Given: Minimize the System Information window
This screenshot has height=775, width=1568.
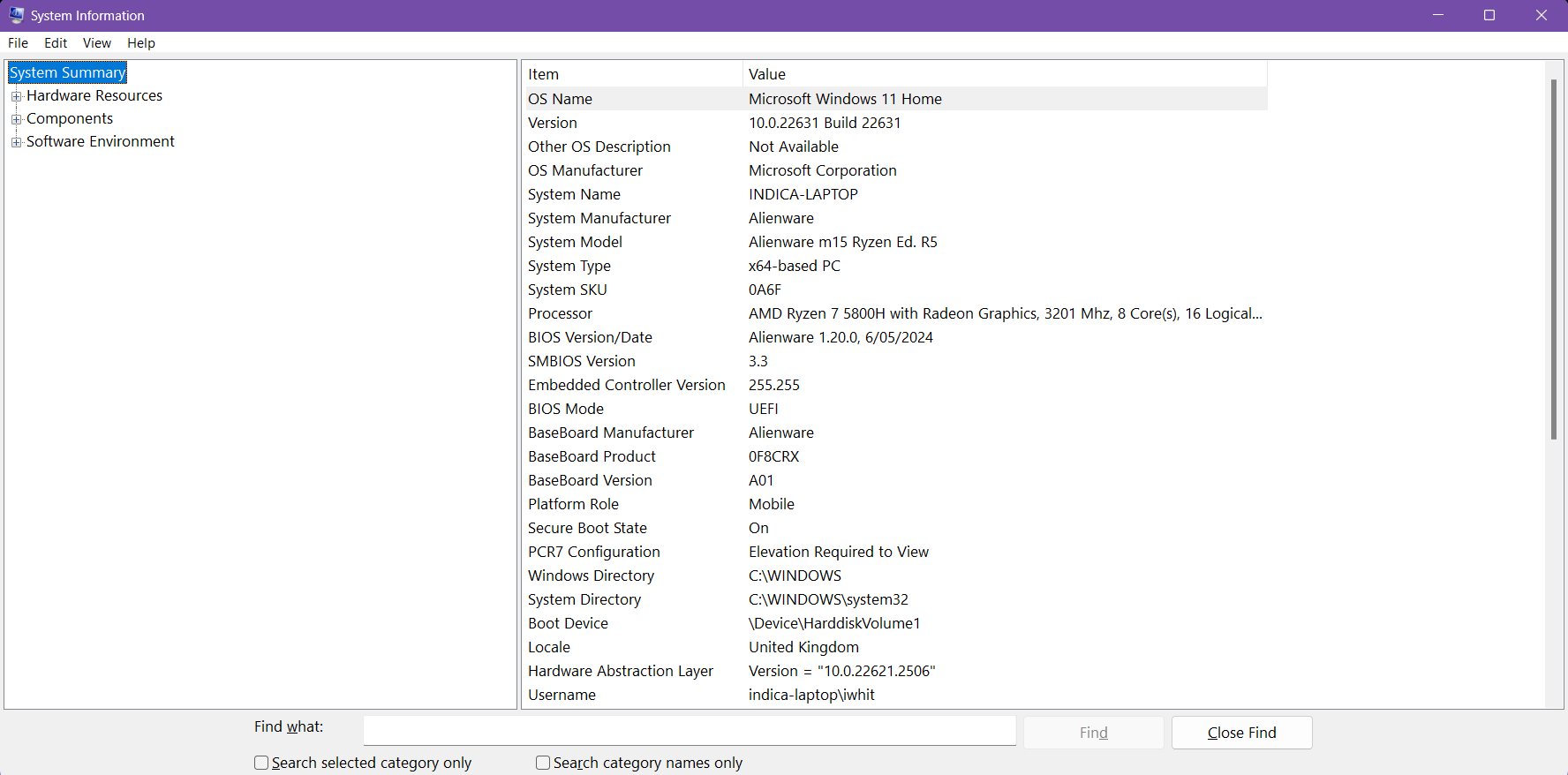Looking at the screenshot, I should (x=1438, y=15).
